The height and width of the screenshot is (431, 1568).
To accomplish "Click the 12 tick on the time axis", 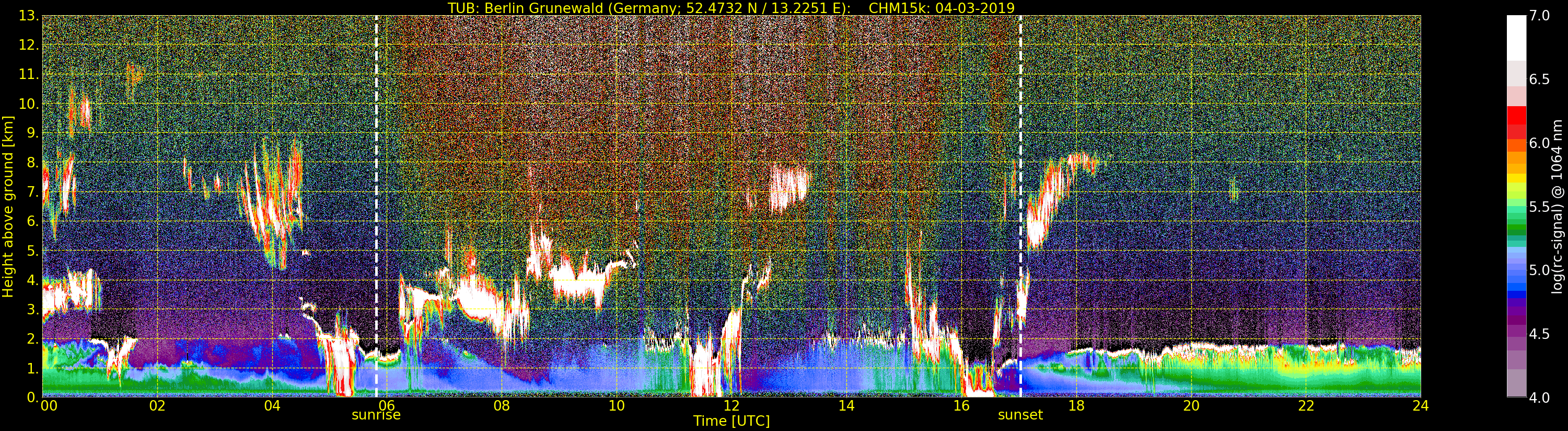I will click(731, 406).
